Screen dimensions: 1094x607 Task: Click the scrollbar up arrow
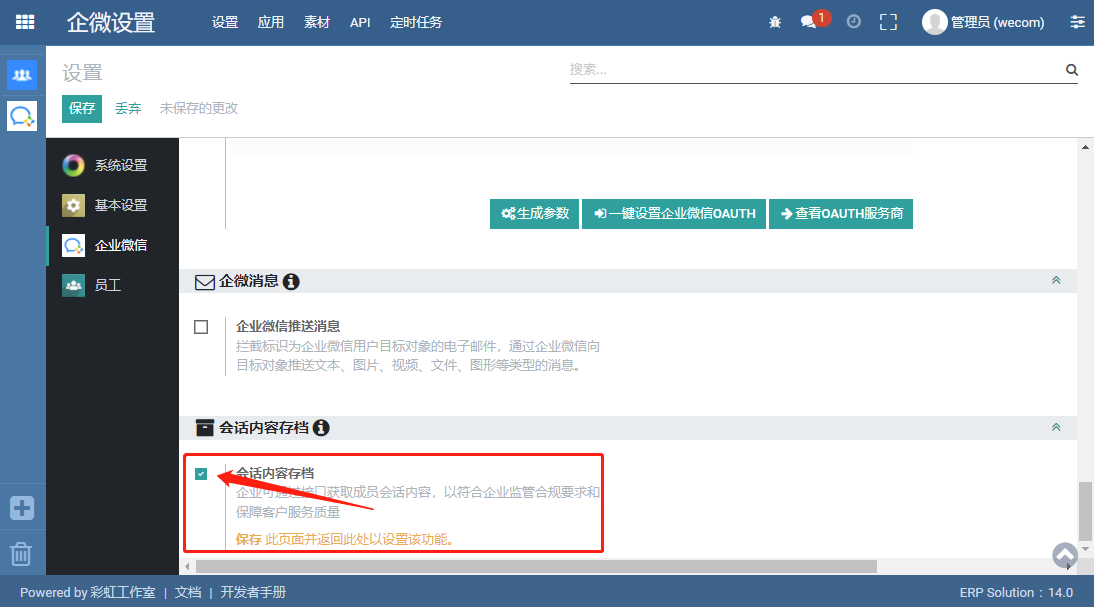pyautogui.click(x=1085, y=147)
